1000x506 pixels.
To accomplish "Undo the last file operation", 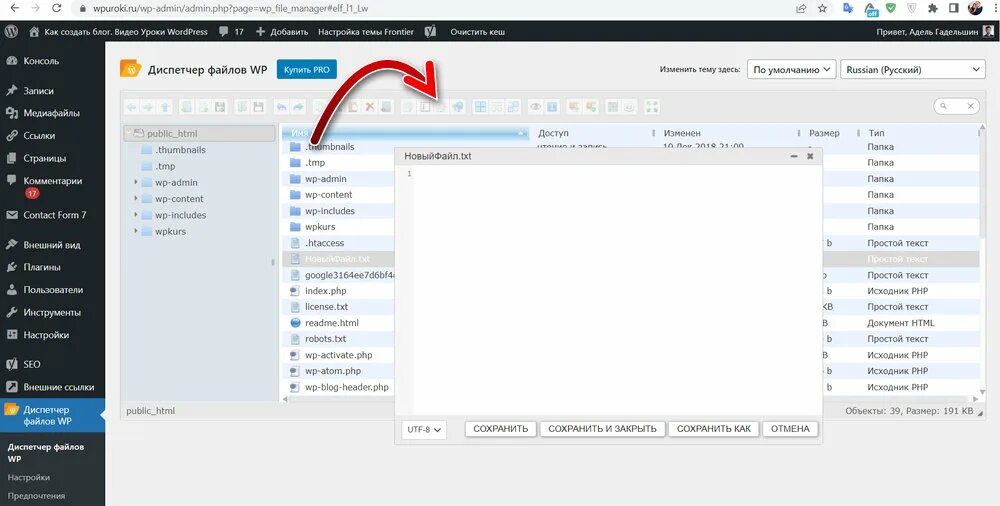I will pos(281,107).
